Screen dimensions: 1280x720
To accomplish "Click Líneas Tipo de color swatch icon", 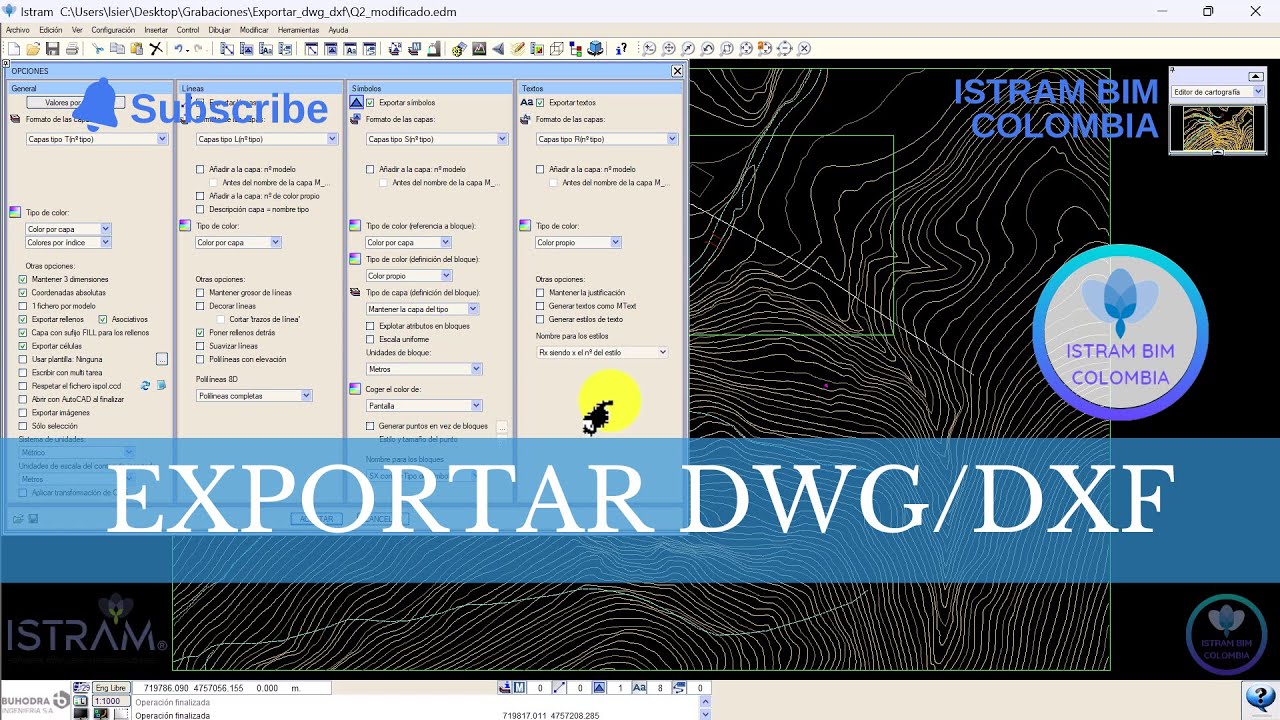I will (185, 226).
